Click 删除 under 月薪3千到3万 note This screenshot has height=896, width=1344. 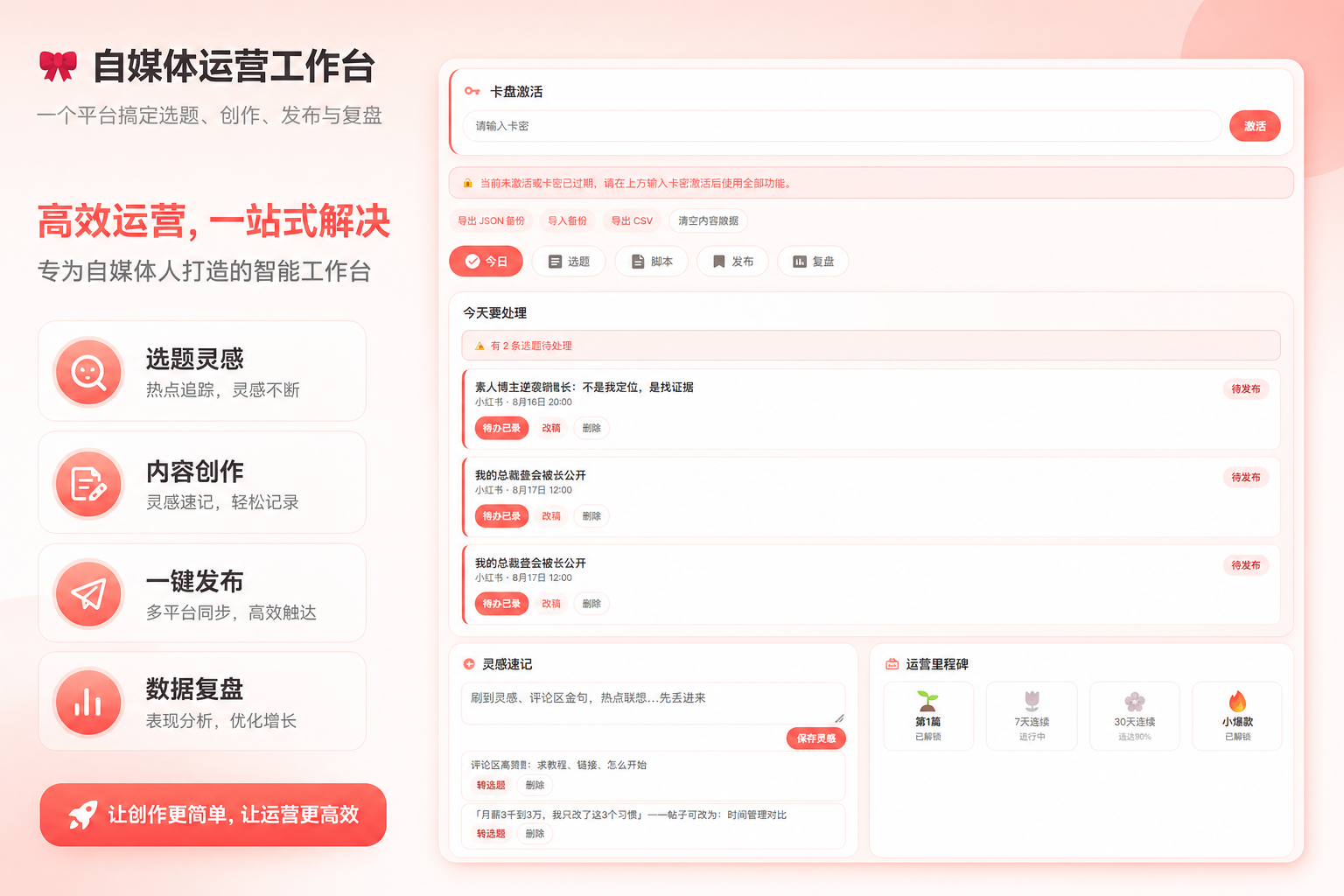[x=535, y=834]
